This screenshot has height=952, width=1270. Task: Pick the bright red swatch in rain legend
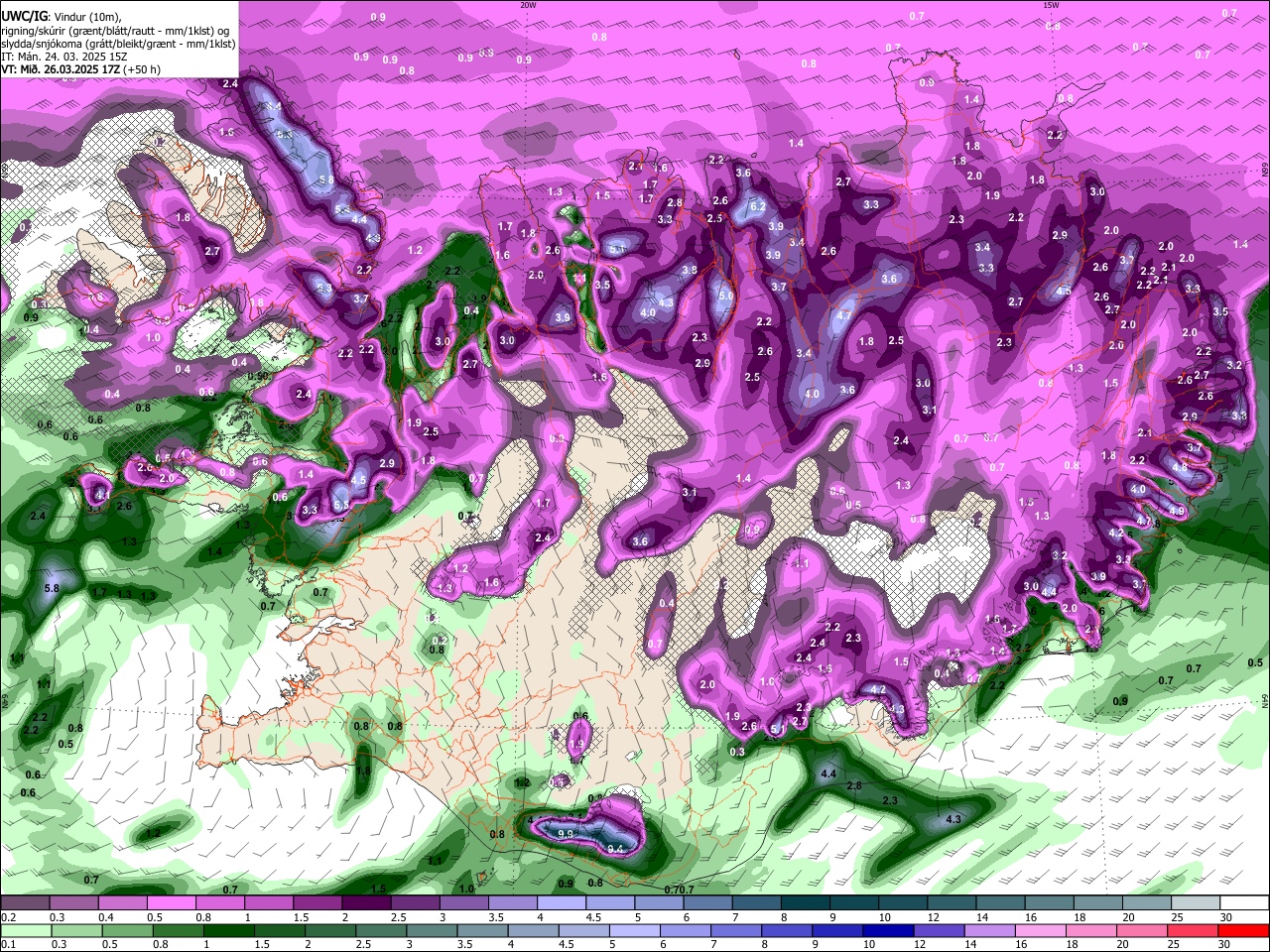point(1244,931)
